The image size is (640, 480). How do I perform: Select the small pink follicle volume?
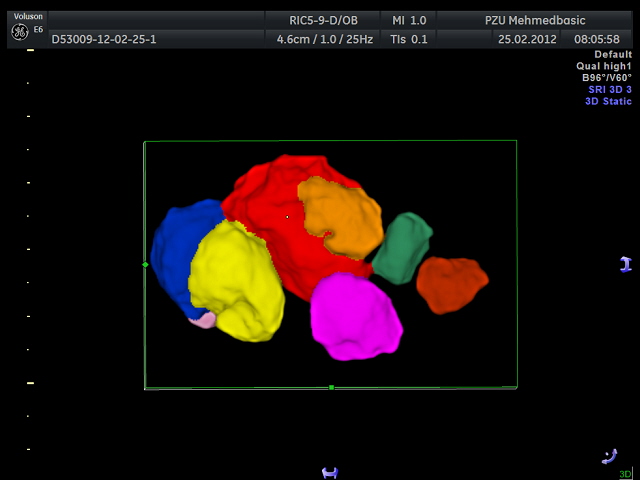(203, 320)
